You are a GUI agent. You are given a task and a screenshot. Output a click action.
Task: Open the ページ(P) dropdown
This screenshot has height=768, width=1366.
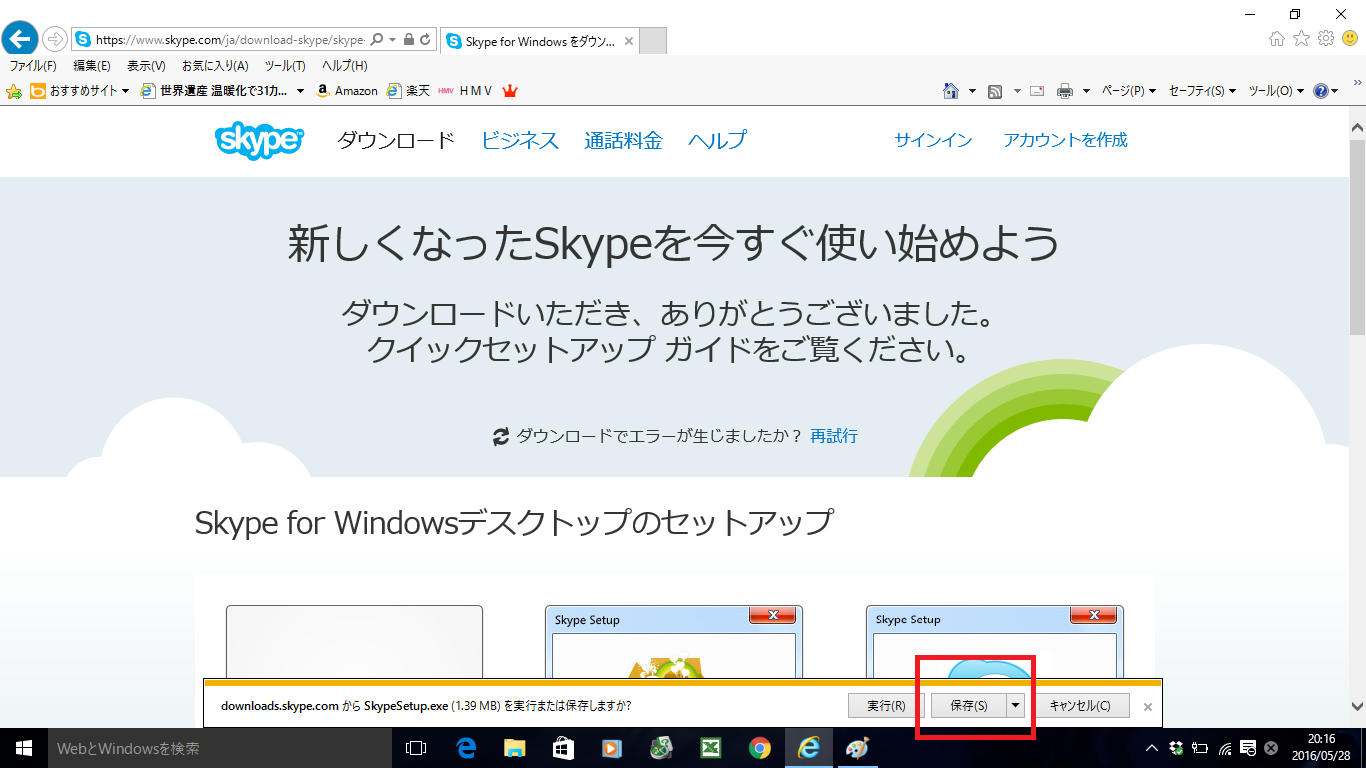1128,91
